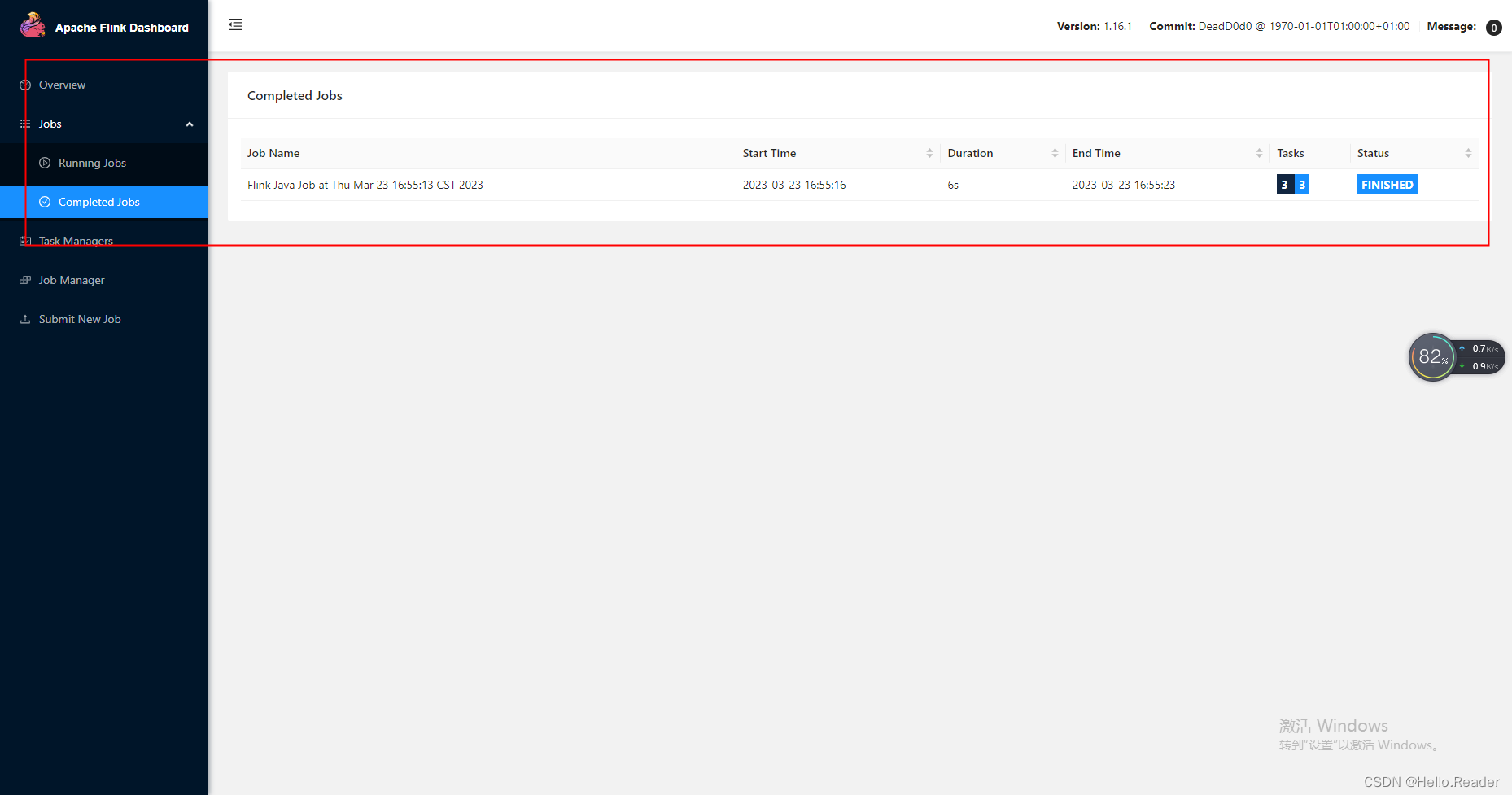Click the start time 2023-03-23 16:55:16 cell
Screen dimensions: 1512x795
click(794, 185)
